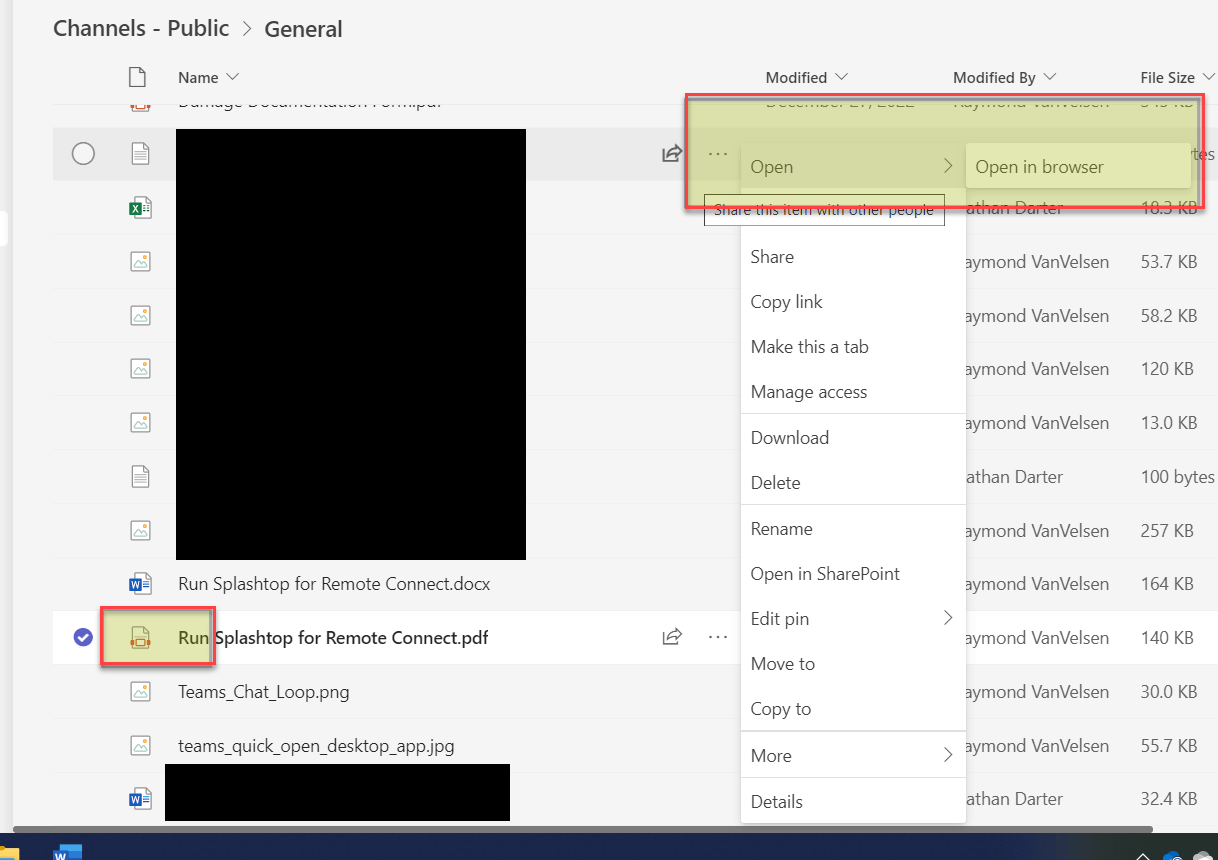Choose Move to from the context menu
The height and width of the screenshot is (860, 1218).
[853, 664]
